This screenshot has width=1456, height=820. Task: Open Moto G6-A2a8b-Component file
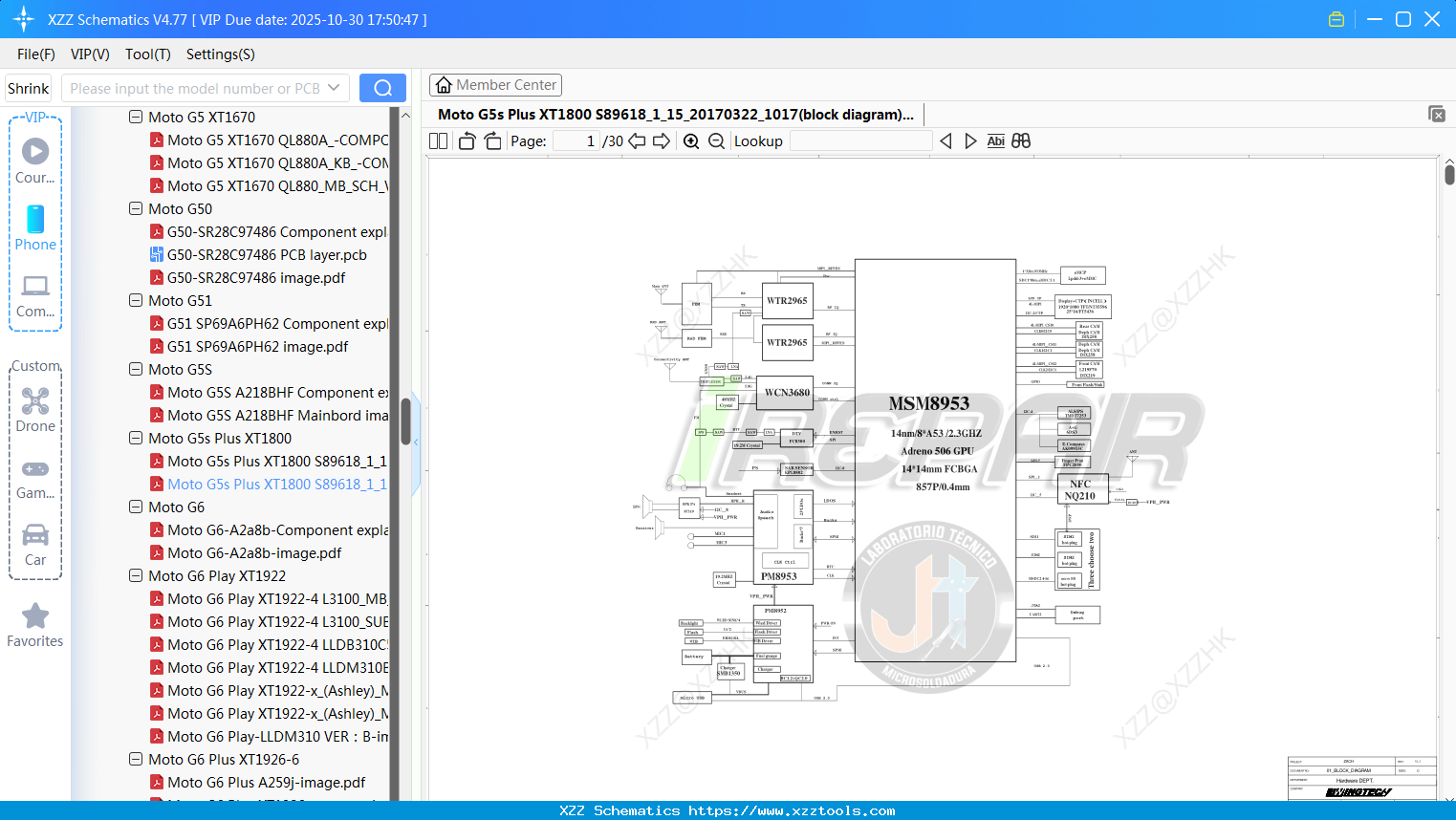tap(269, 529)
